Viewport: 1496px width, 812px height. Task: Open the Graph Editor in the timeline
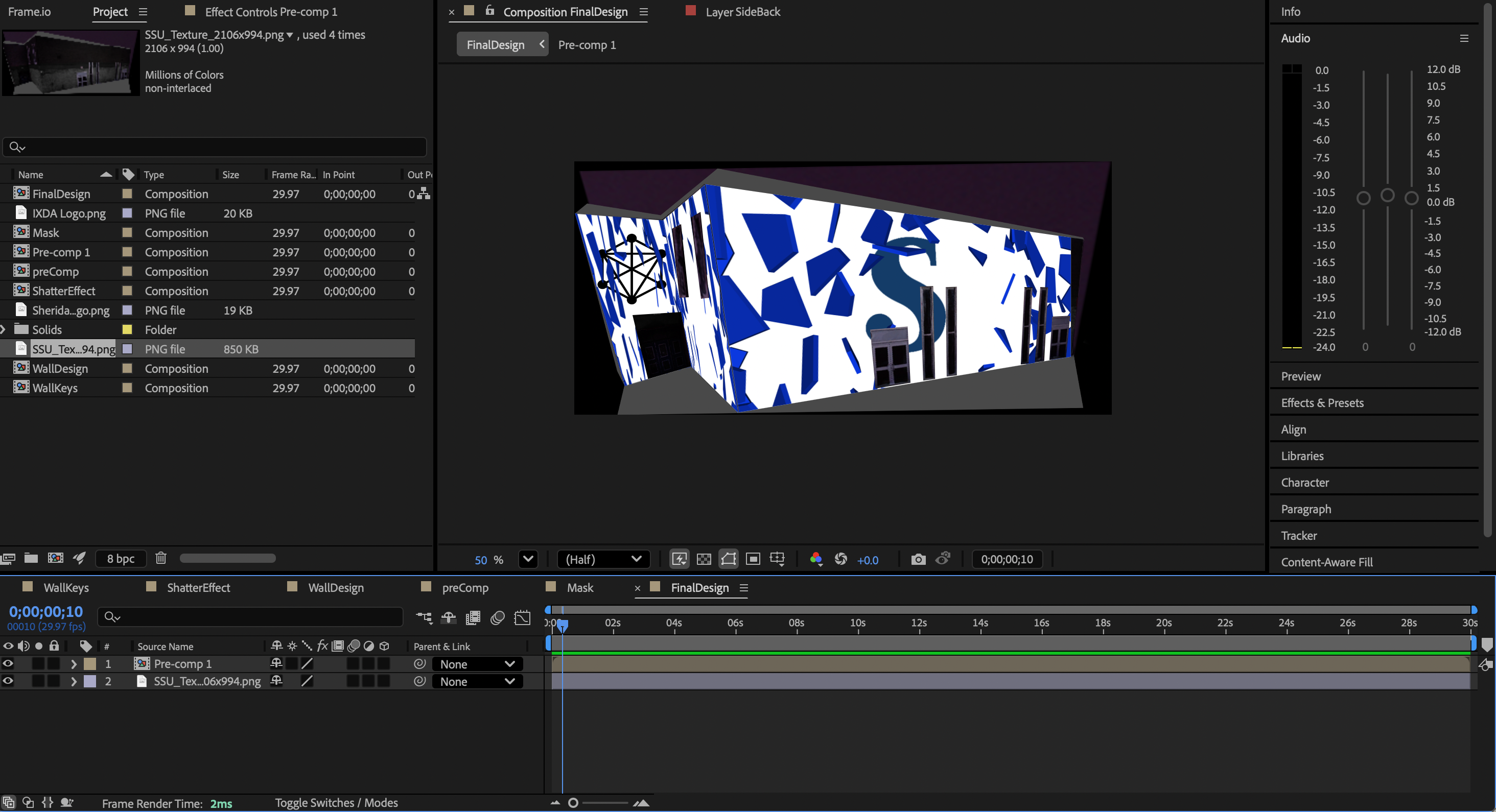(x=523, y=617)
